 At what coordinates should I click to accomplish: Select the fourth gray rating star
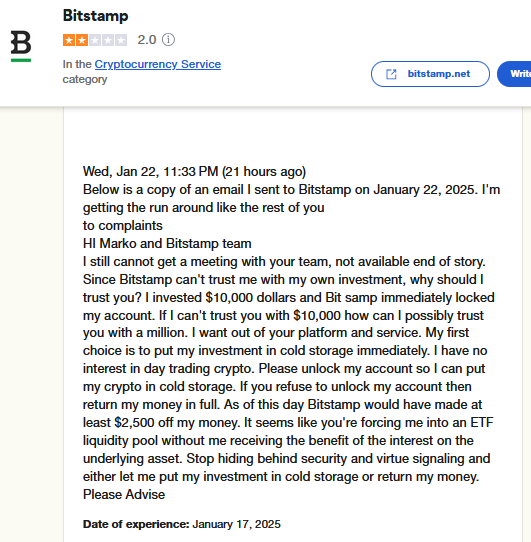(x=108, y=40)
